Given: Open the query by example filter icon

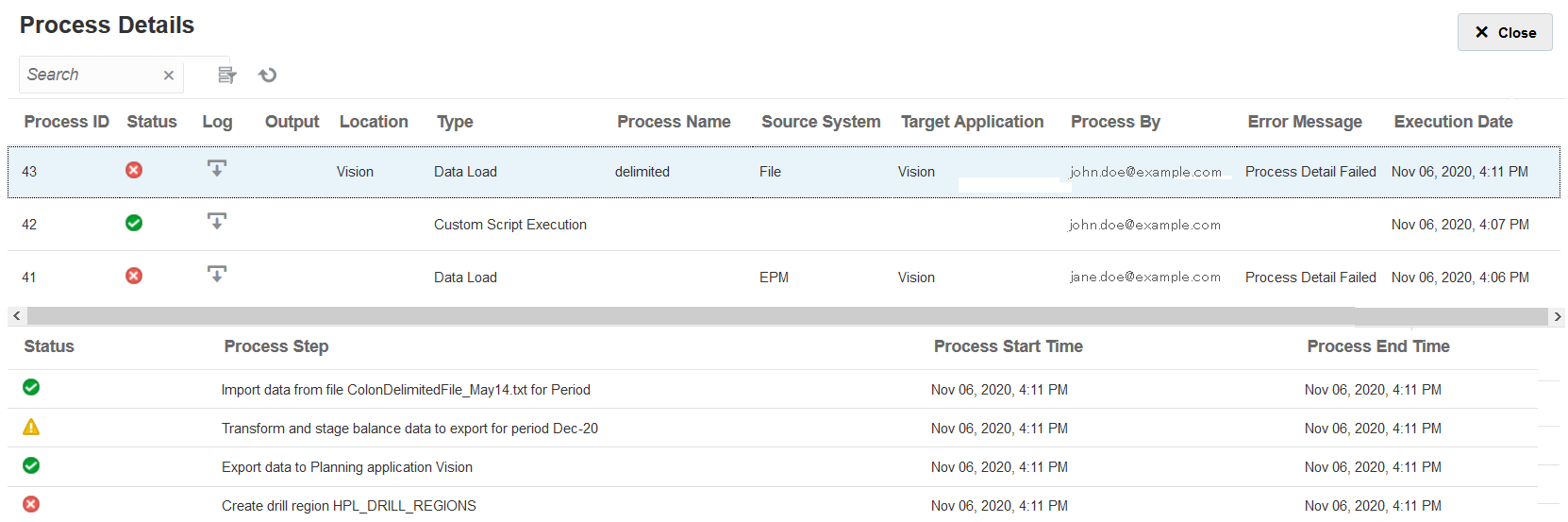Looking at the screenshot, I should (226, 76).
